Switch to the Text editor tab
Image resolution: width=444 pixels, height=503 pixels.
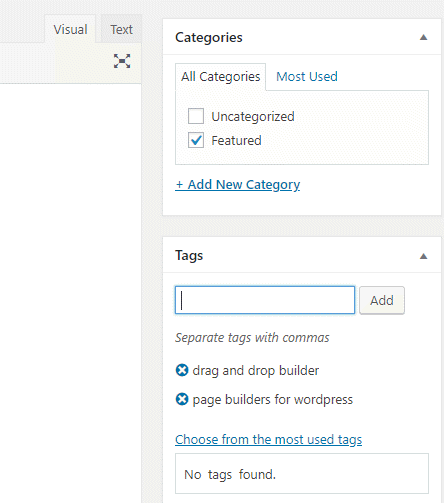pyautogui.click(x=121, y=29)
